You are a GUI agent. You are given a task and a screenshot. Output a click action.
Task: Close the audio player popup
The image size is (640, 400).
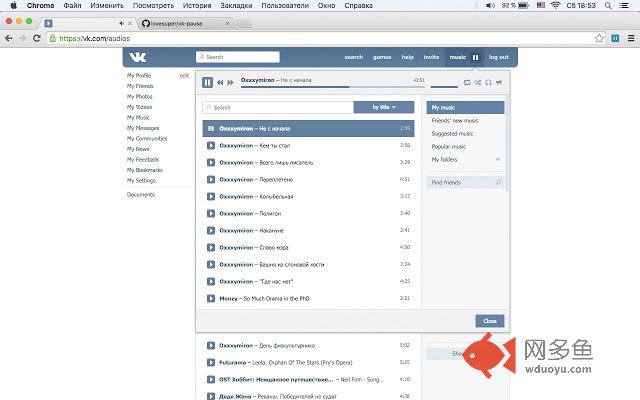coord(490,321)
